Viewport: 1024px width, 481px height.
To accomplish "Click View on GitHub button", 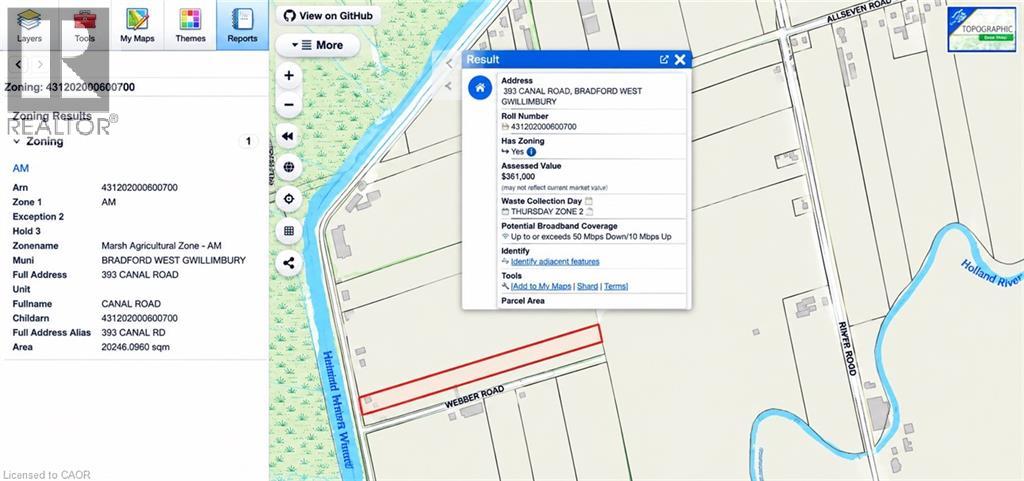I will point(328,16).
